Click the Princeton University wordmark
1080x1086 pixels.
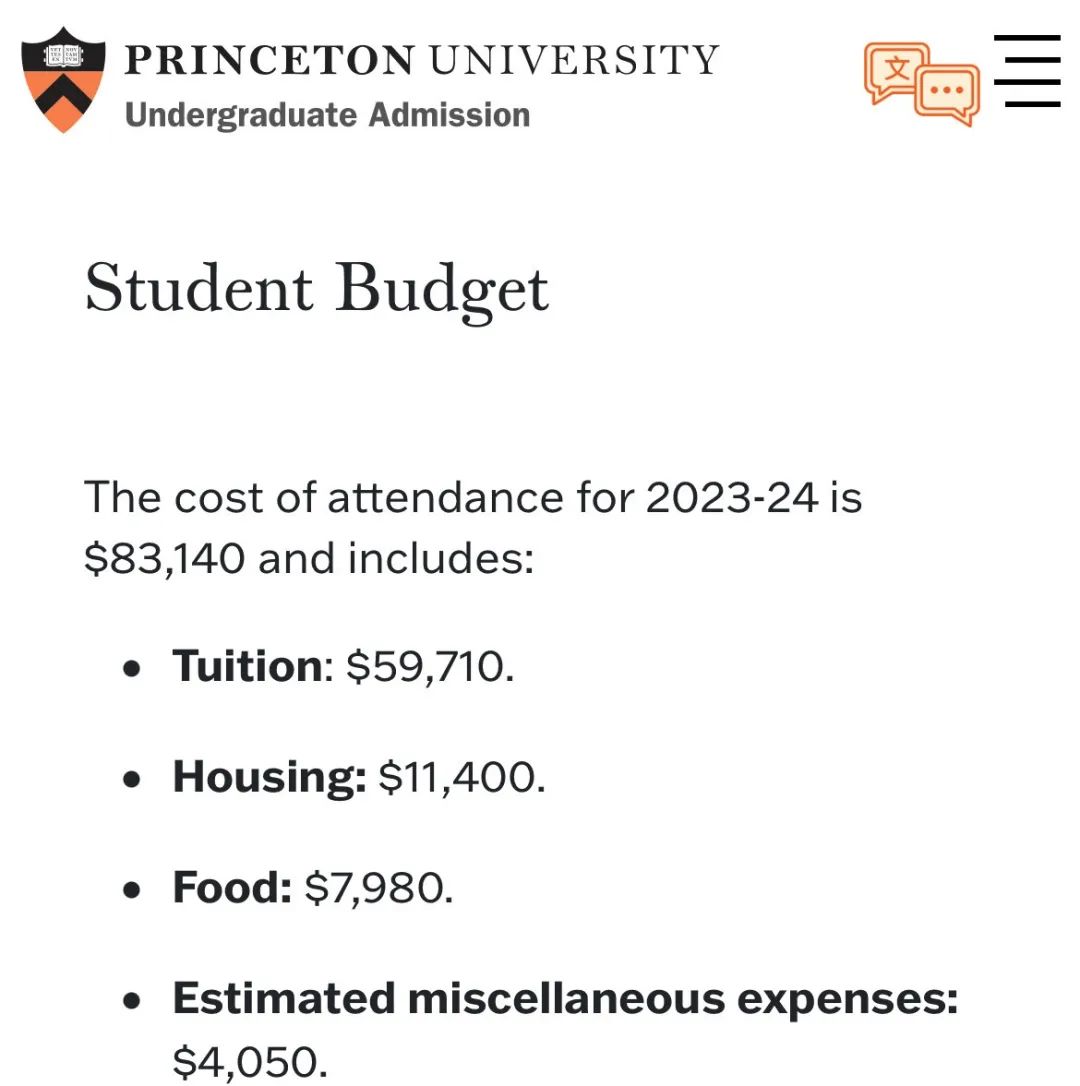point(421,60)
